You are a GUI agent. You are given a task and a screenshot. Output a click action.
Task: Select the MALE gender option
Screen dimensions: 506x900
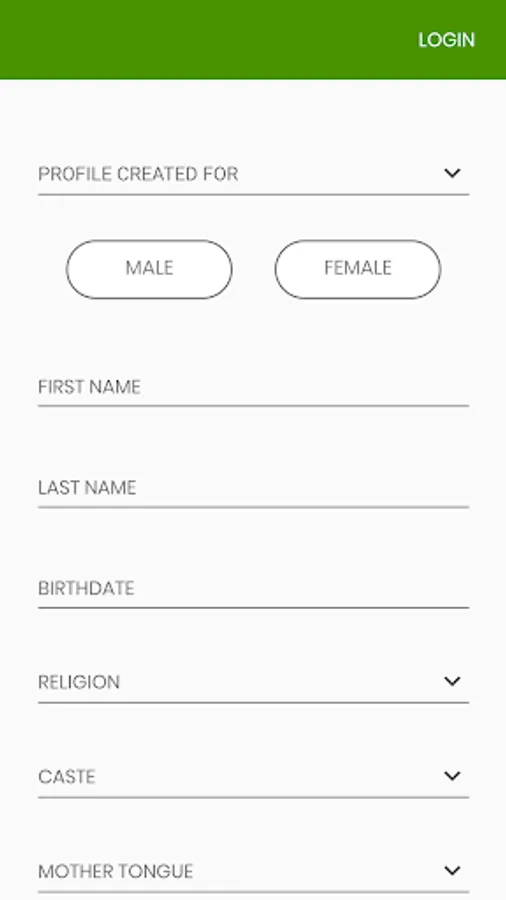point(149,269)
